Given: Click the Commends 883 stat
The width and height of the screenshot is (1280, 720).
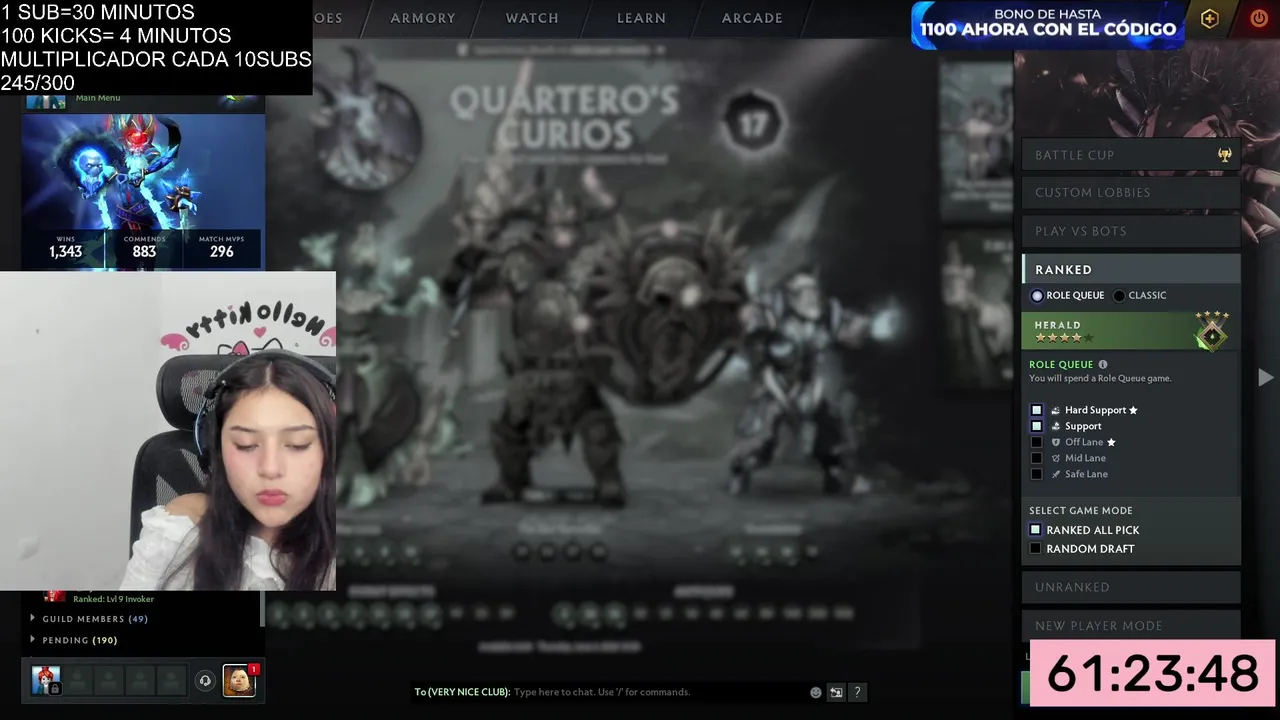Looking at the screenshot, I should 144,248.
